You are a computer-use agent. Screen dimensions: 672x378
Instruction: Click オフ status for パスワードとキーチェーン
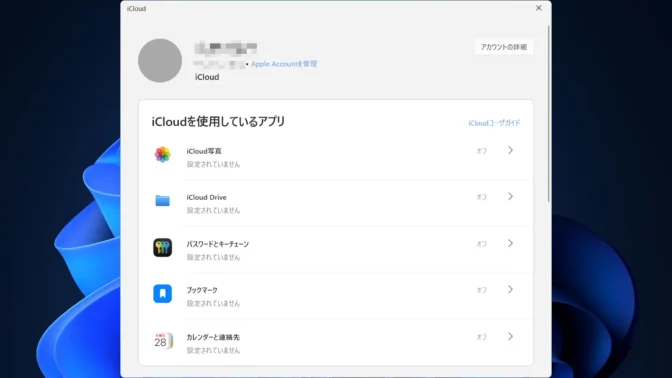click(481, 244)
